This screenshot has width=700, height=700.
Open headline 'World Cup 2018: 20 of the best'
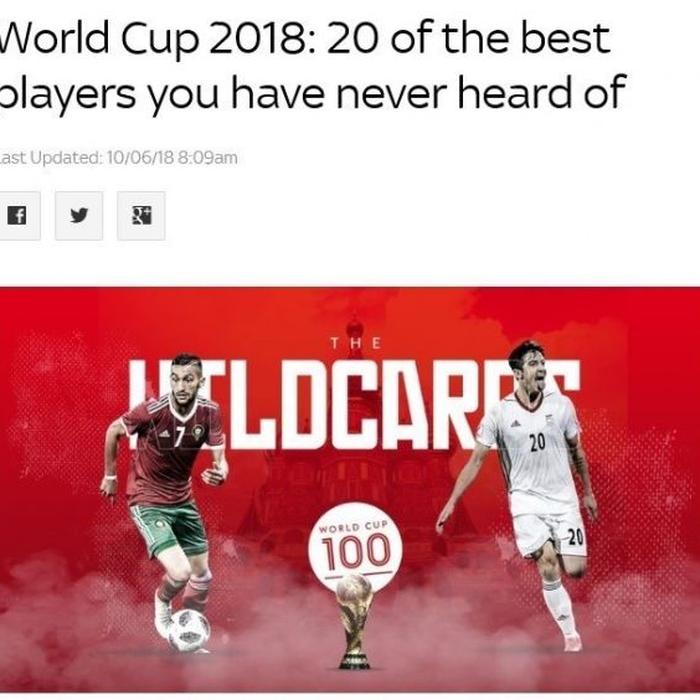304,38
